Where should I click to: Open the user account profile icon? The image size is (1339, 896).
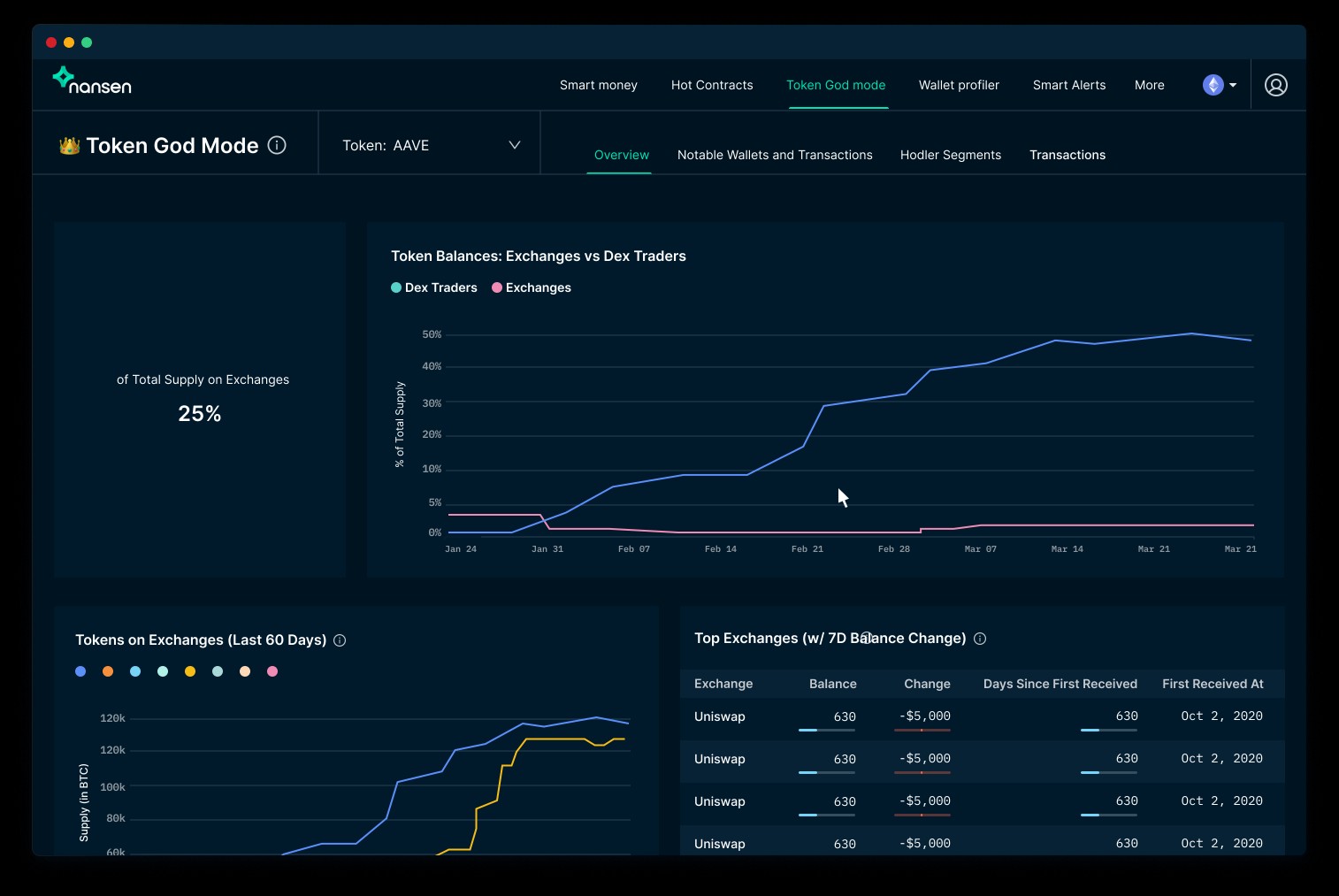pyautogui.click(x=1275, y=85)
